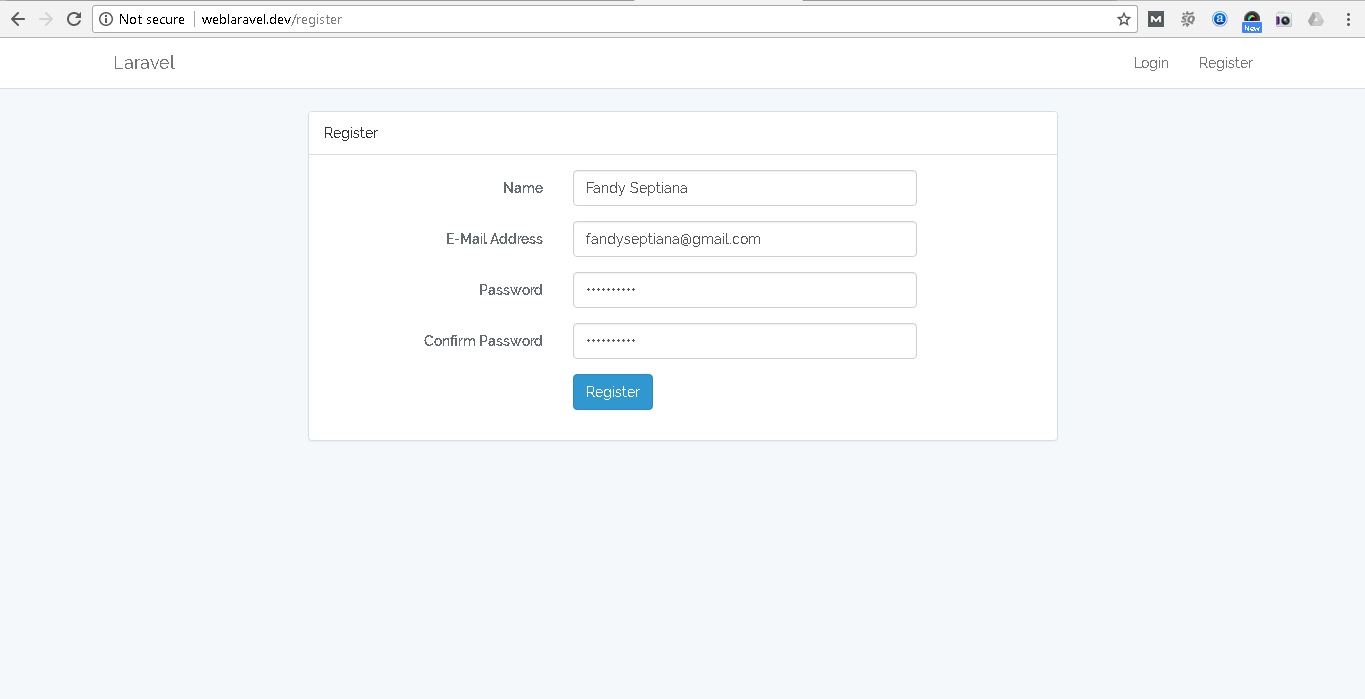
Task: Open the Google Drive extension icon
Action: tap(1315, 18)
